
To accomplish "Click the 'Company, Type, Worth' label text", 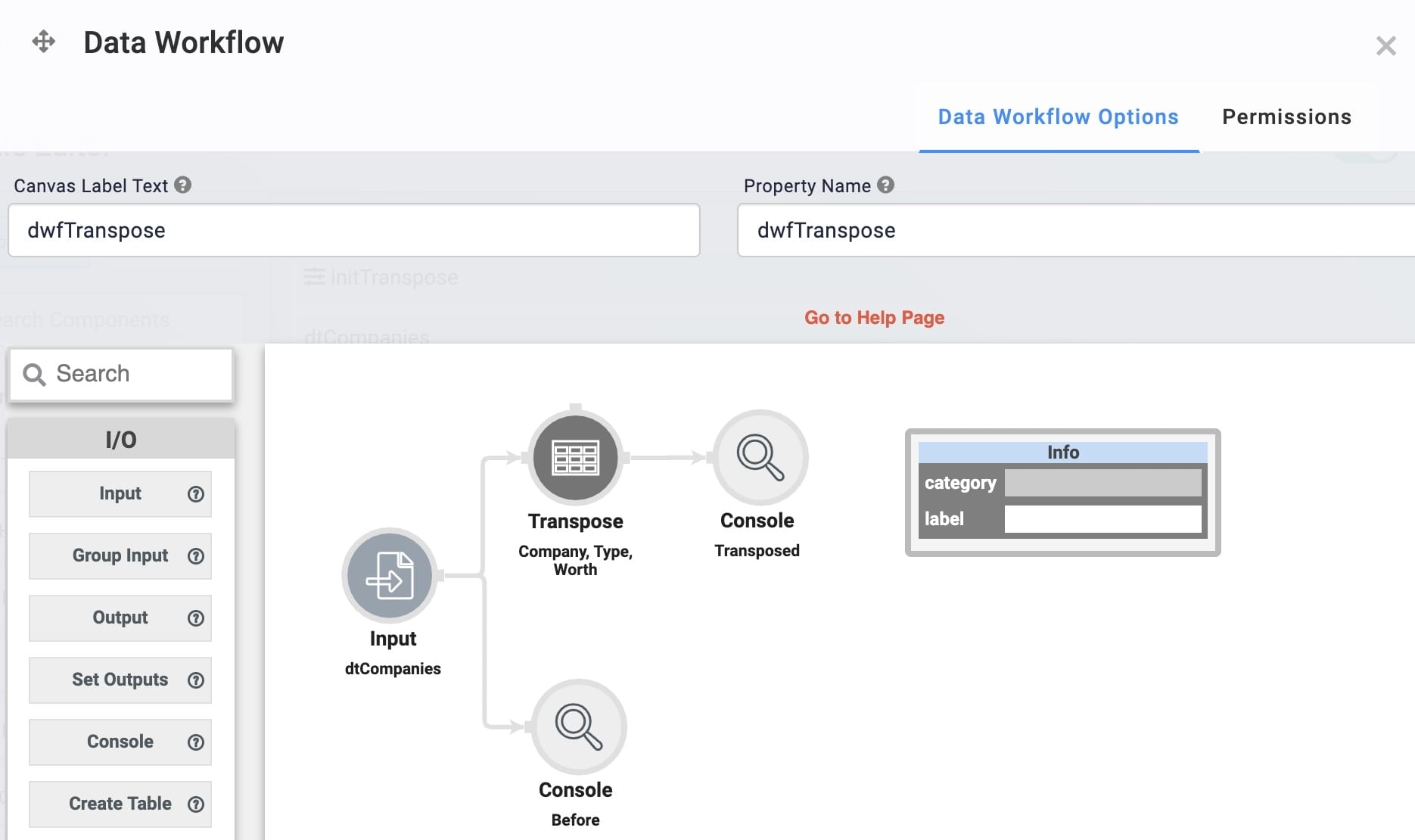I will point(576,561).
